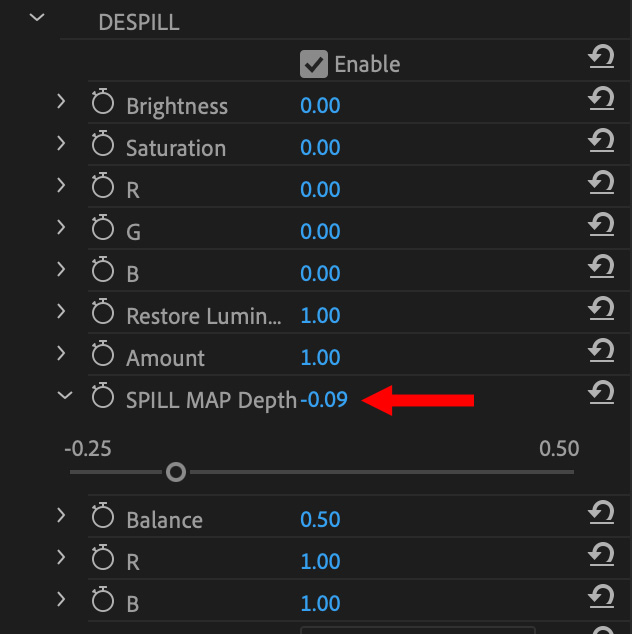The width and height of the screenshot is (632, 634).
Task: Expand the Brightness parameter
Action: pos(61,102)
